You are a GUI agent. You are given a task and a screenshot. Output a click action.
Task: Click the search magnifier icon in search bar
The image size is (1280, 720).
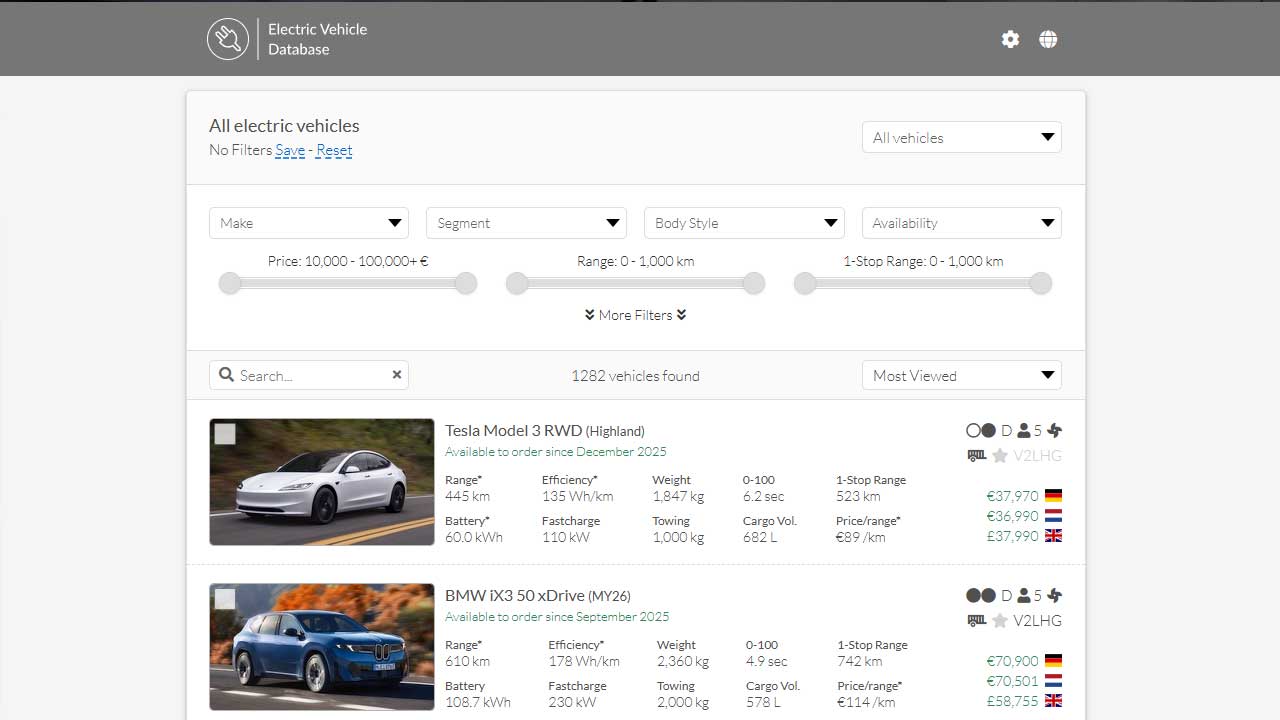[227, 374]
